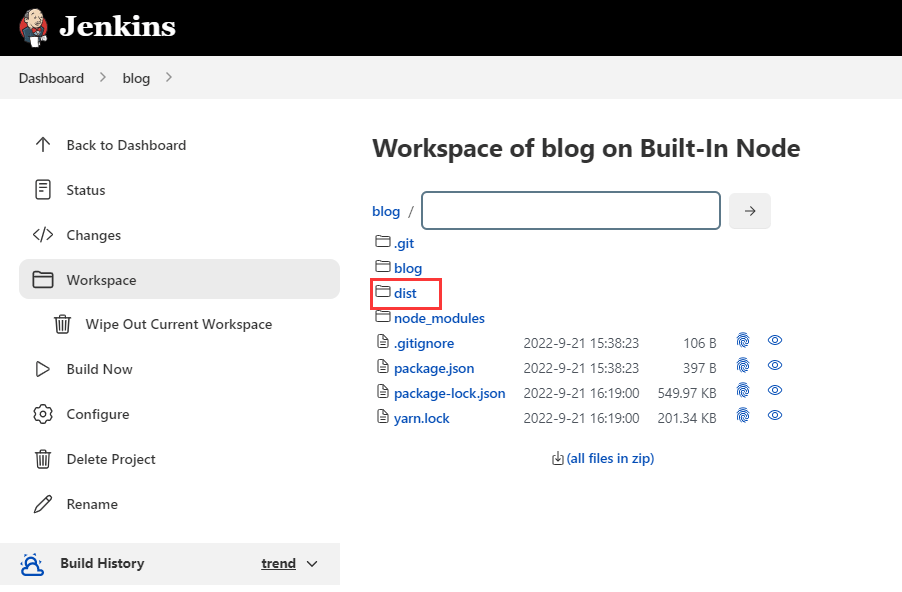Click blog folder icon in listing
Screen dimensions: 902x592
click(383, 266)
